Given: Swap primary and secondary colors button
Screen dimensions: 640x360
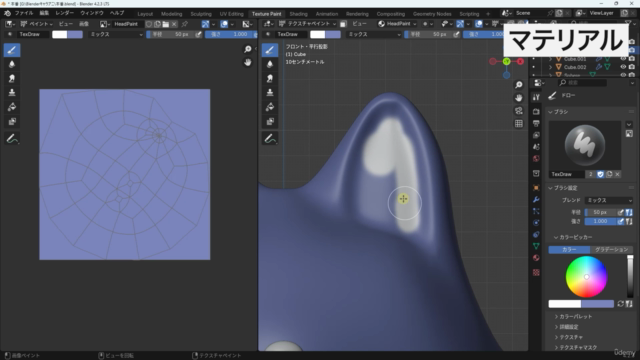Looking at the screenshot, I should (620, 304).
